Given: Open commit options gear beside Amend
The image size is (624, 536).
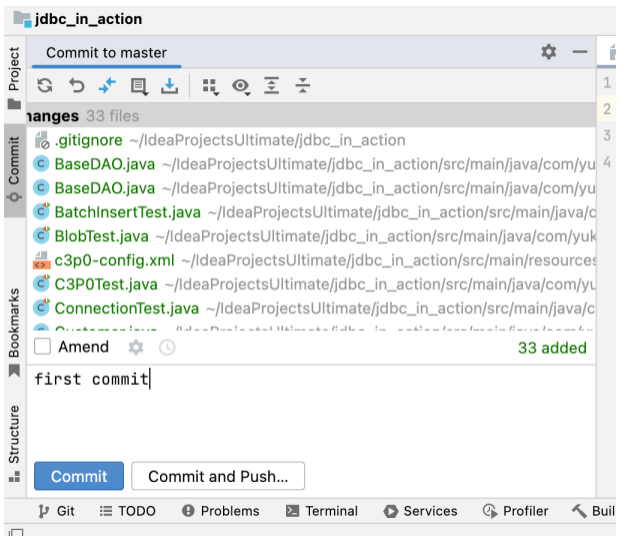Looking at the screenshot, I should [136, 347].
